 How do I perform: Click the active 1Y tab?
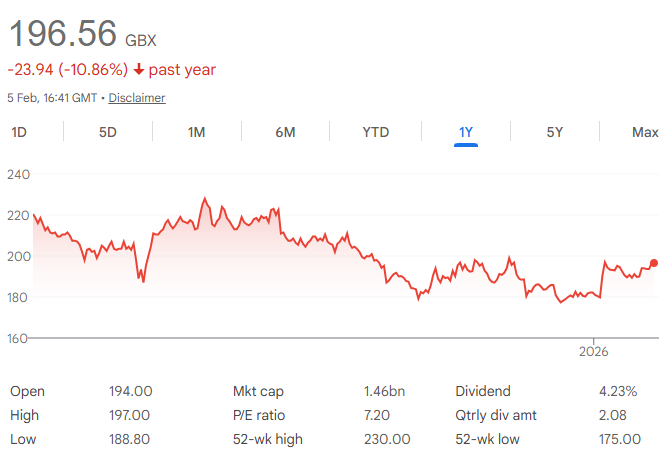466,132
